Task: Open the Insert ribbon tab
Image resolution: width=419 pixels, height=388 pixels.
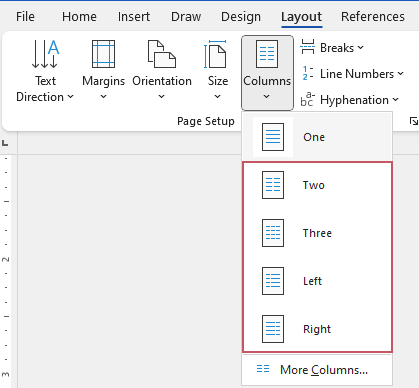Action: (134, 17)
